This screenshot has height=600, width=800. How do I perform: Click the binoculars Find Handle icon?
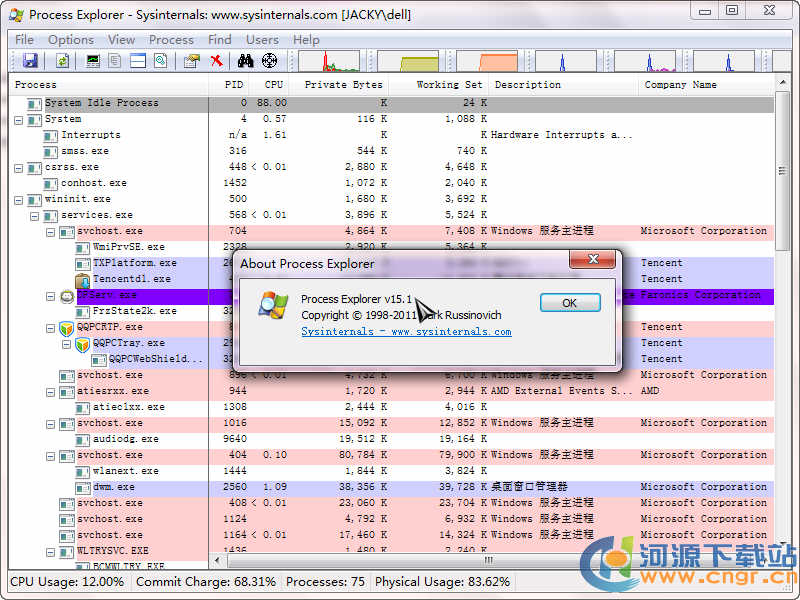coord(245,61)
